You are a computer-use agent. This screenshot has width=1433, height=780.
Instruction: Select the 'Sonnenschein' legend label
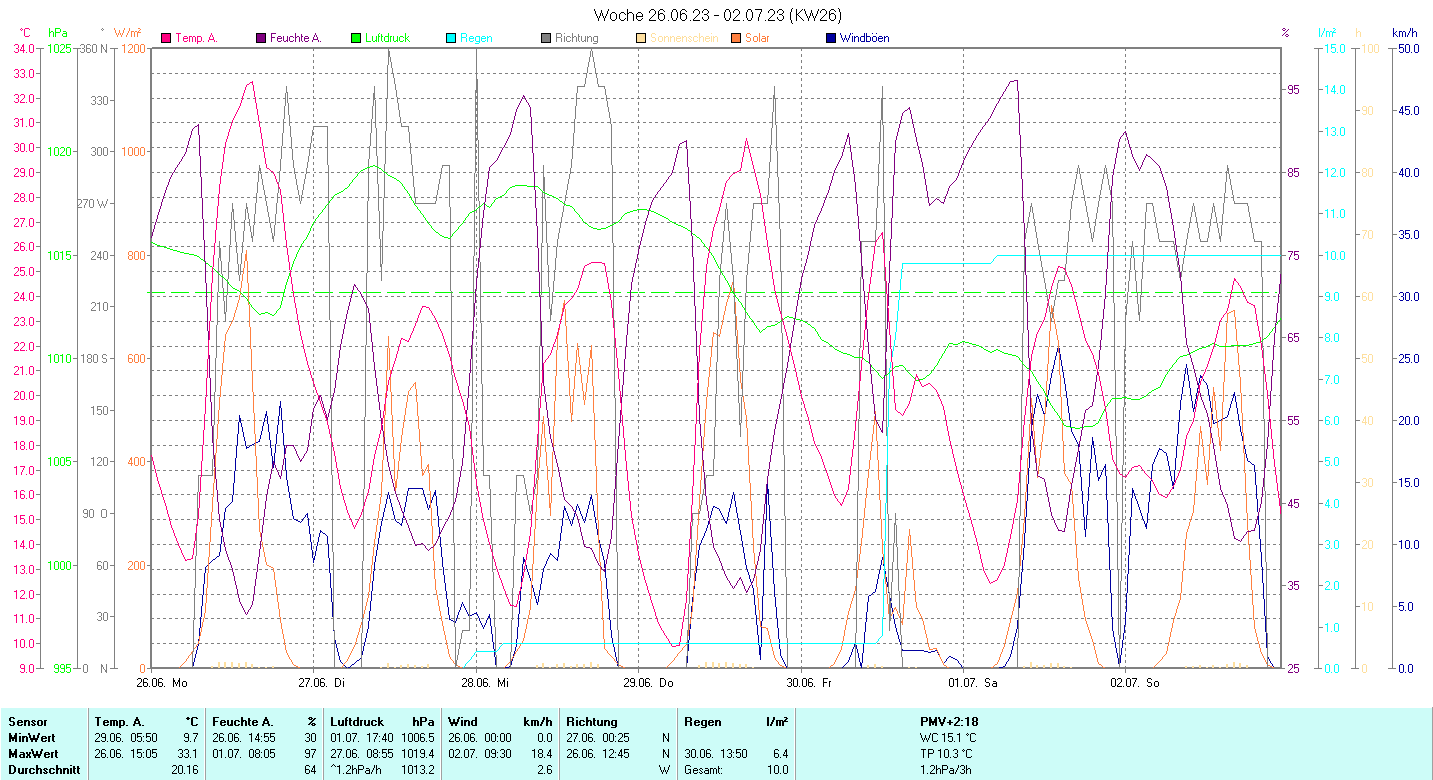click(683, 39)
